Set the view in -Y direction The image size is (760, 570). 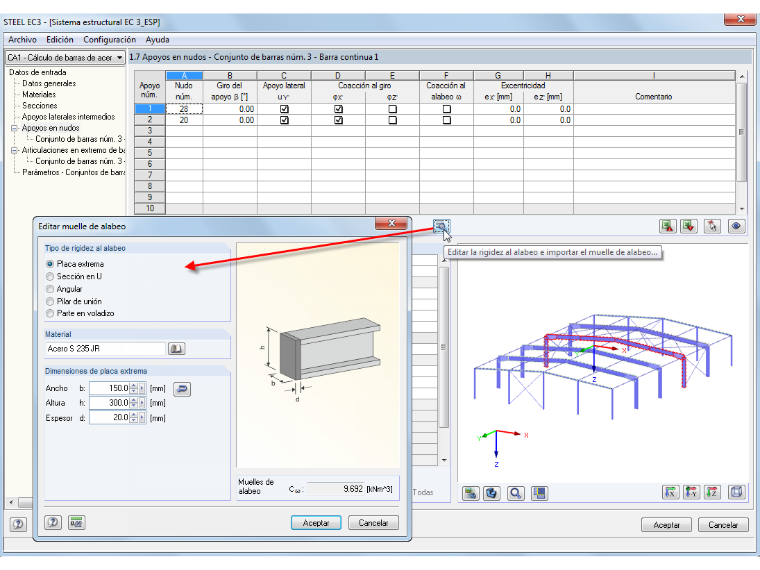pos(692,492)
